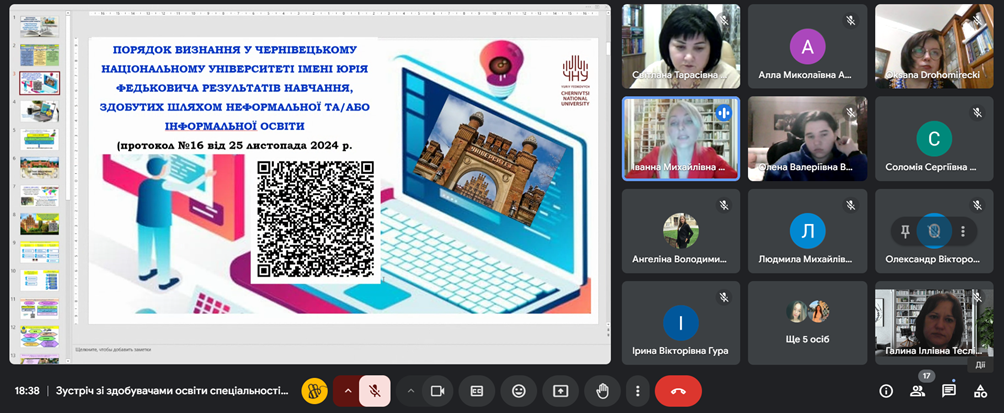The image size is (1004, 413).
Task: Open the chat messages icon
Action: (x=949, y=391)
